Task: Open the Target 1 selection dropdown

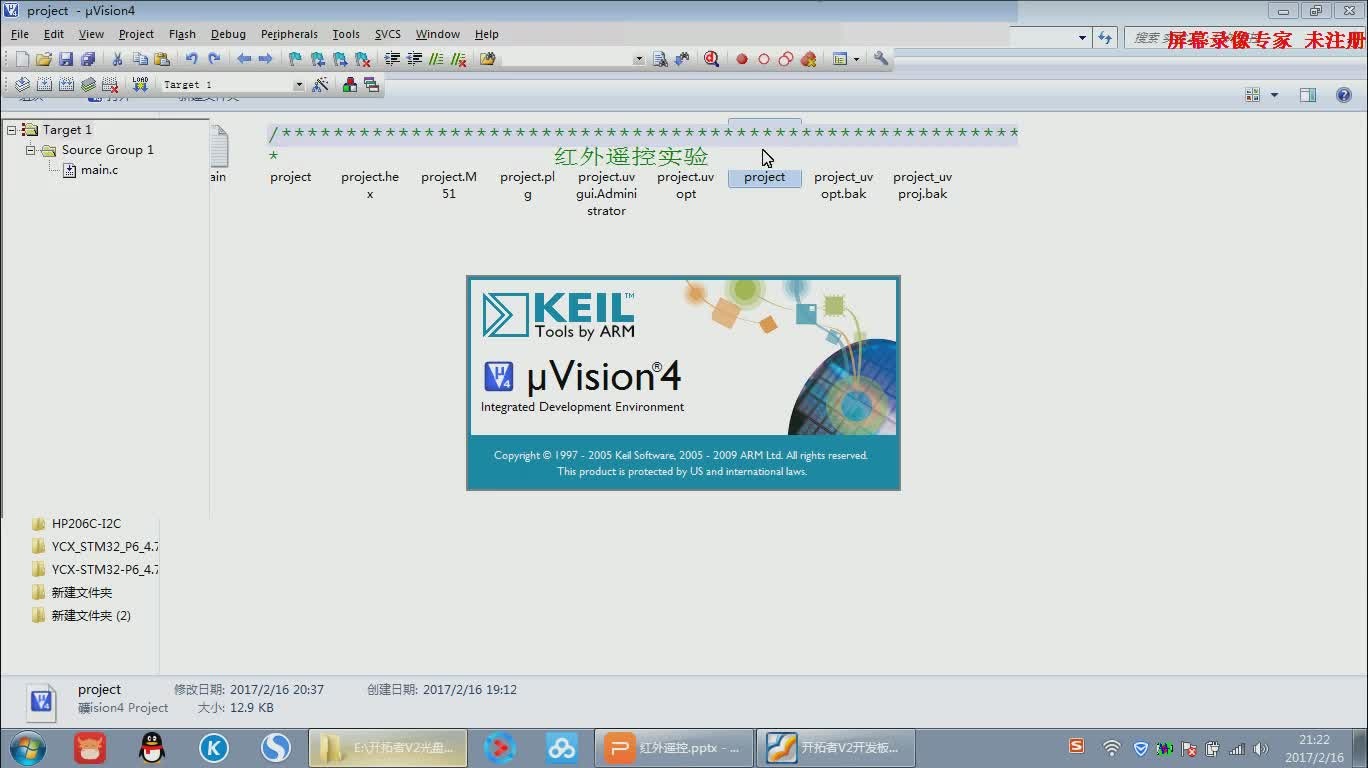Action: click(x=298, y=85)
